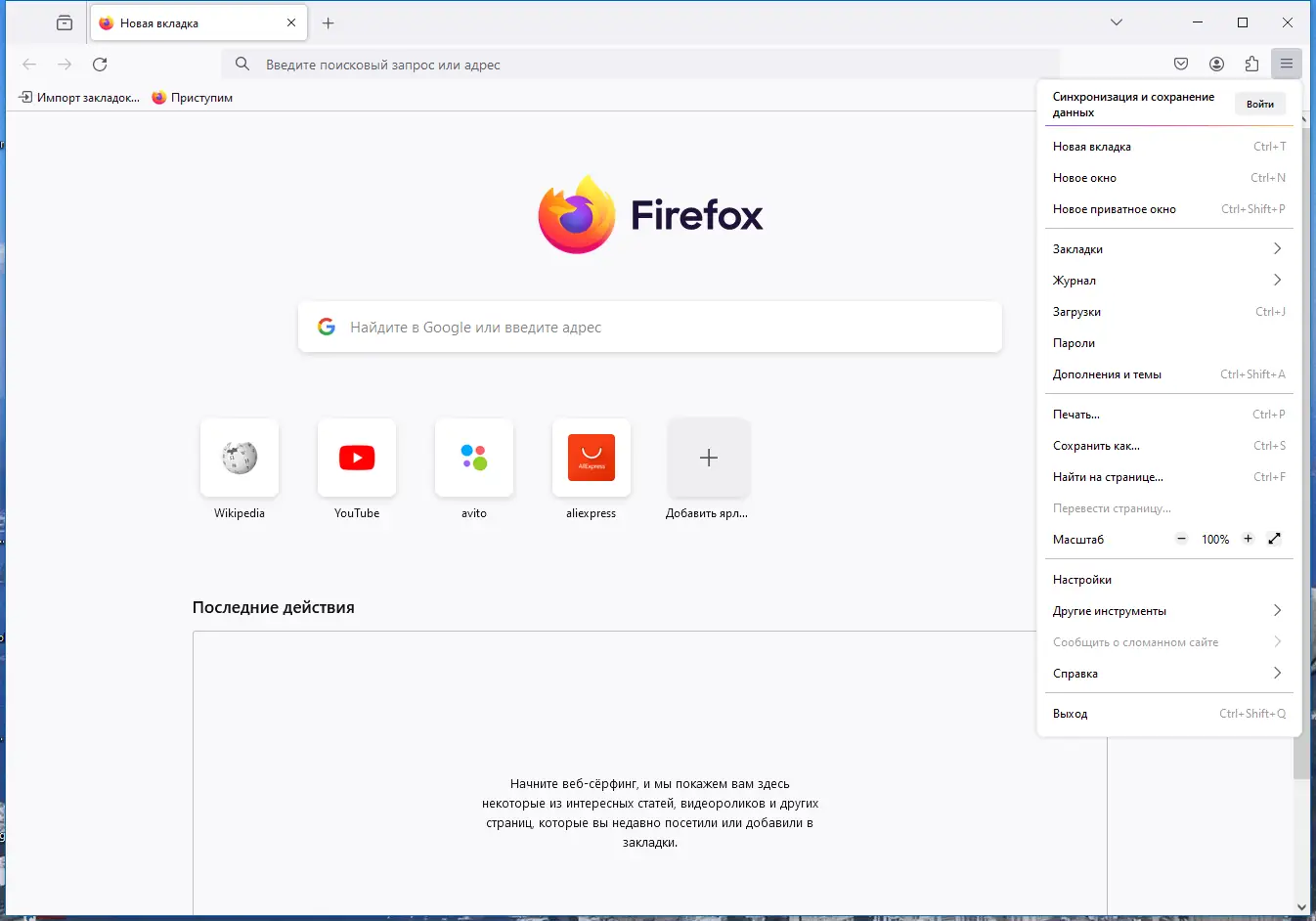This screenshot has width=1316, height=921.
Task: Reset zoom by clicking 100%
Action: pyautogui.click(x=1215, y=540)
